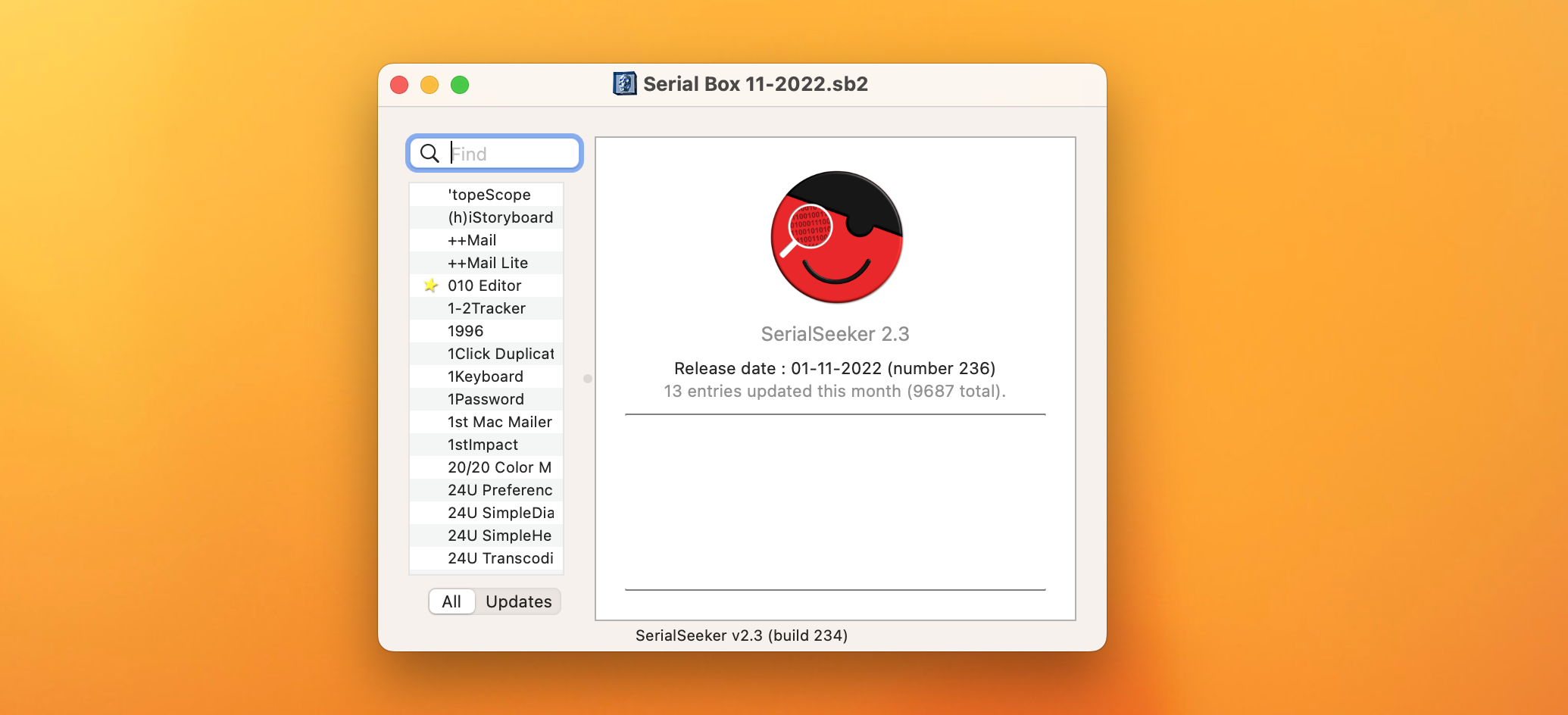Maximize the window with the green button
1568x715 pixels.
click(460, 85)
